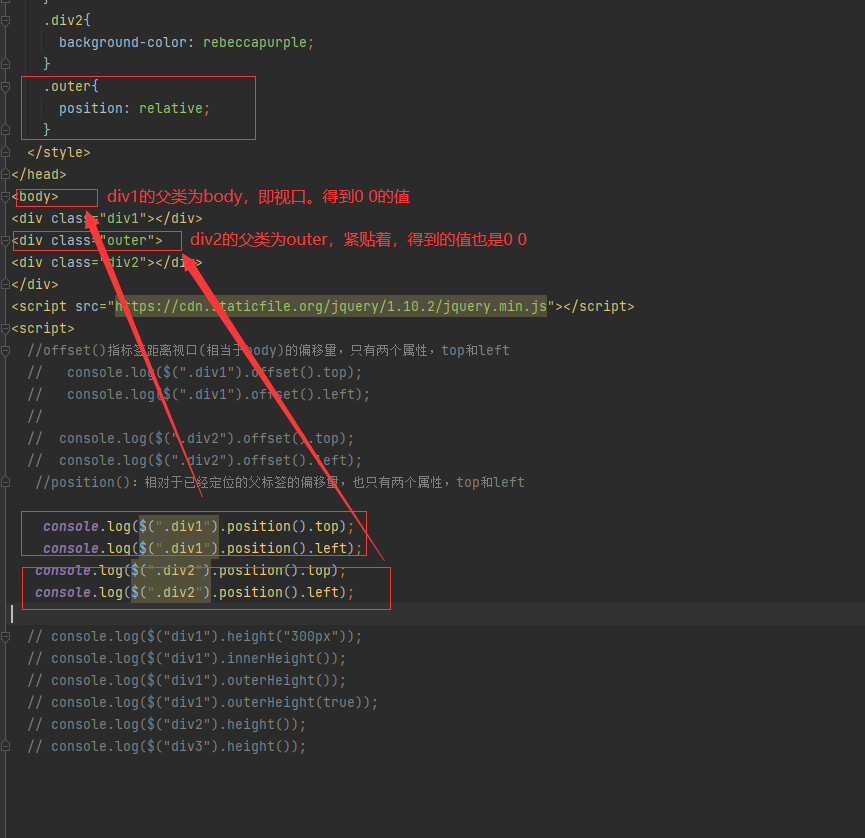Click the .div1 position().top log line
The image size is (865, 838).
click(199, 526)
